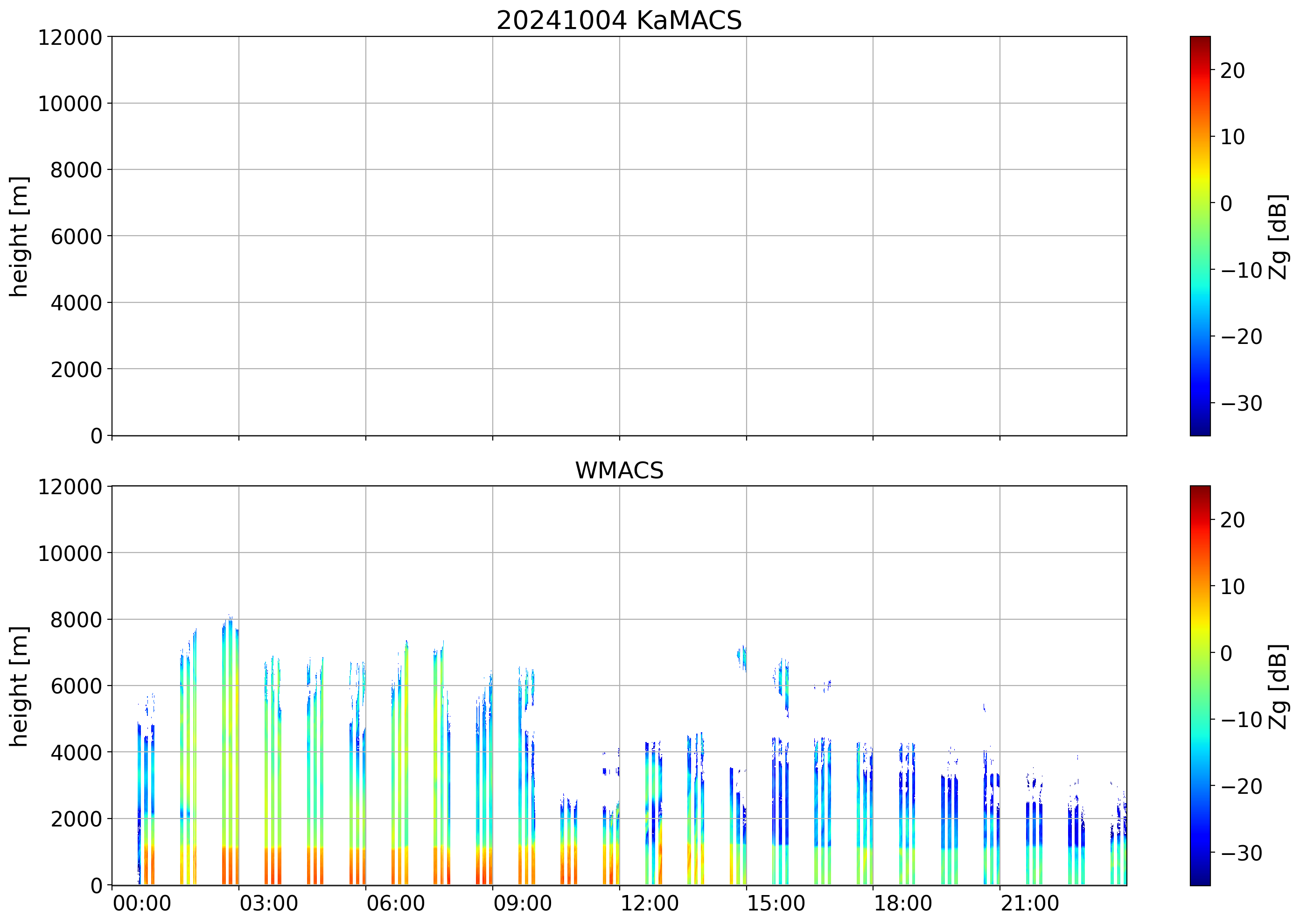Image resolution: width=1300 pixels, height=924 pixels.
Task: Click the 09:00 time axis label
Action: coord(522,903)
